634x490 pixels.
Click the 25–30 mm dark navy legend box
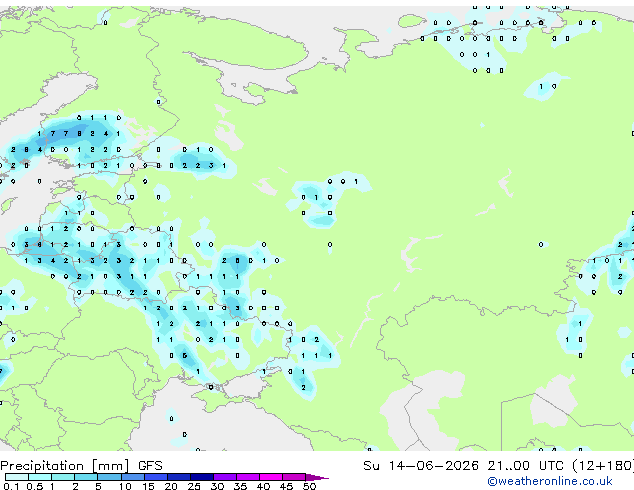click(202, 477)
